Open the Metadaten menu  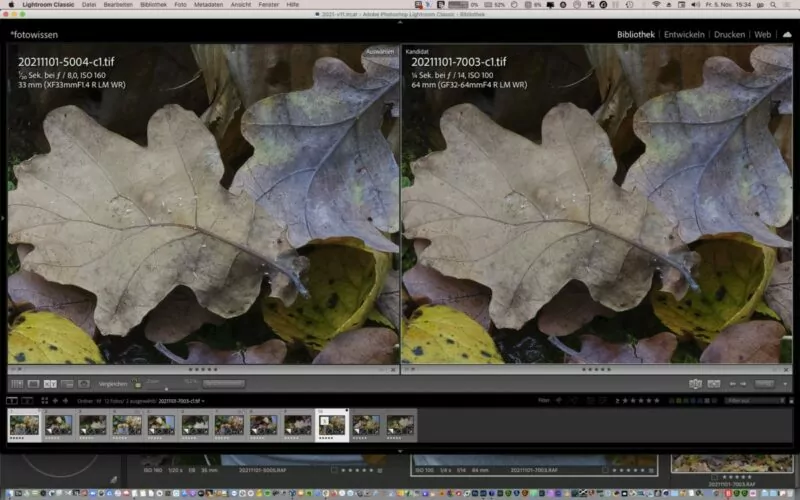[x=208, y=5]
